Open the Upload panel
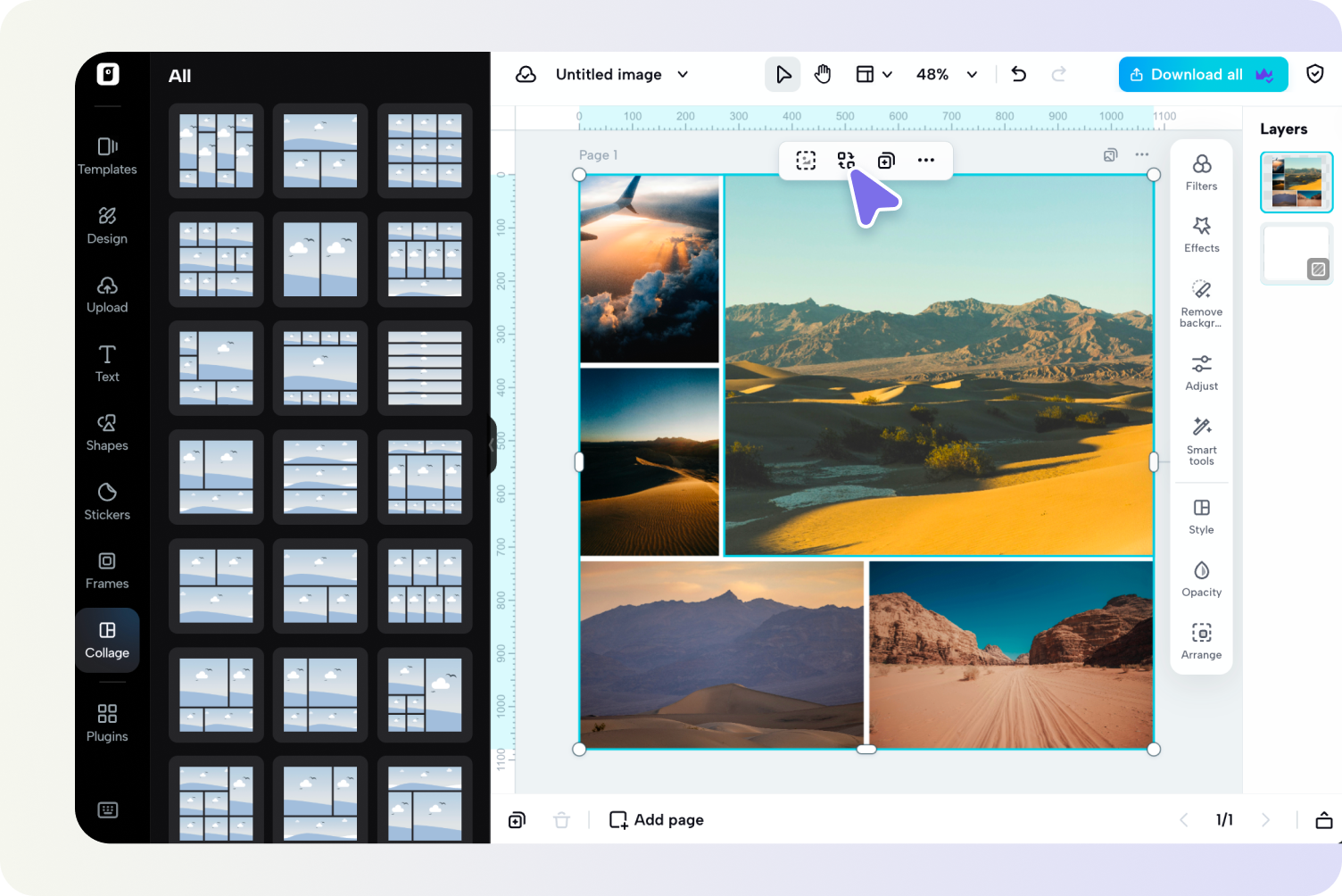This screenshot has height=896, width=1342. click(x=107, y=295)
